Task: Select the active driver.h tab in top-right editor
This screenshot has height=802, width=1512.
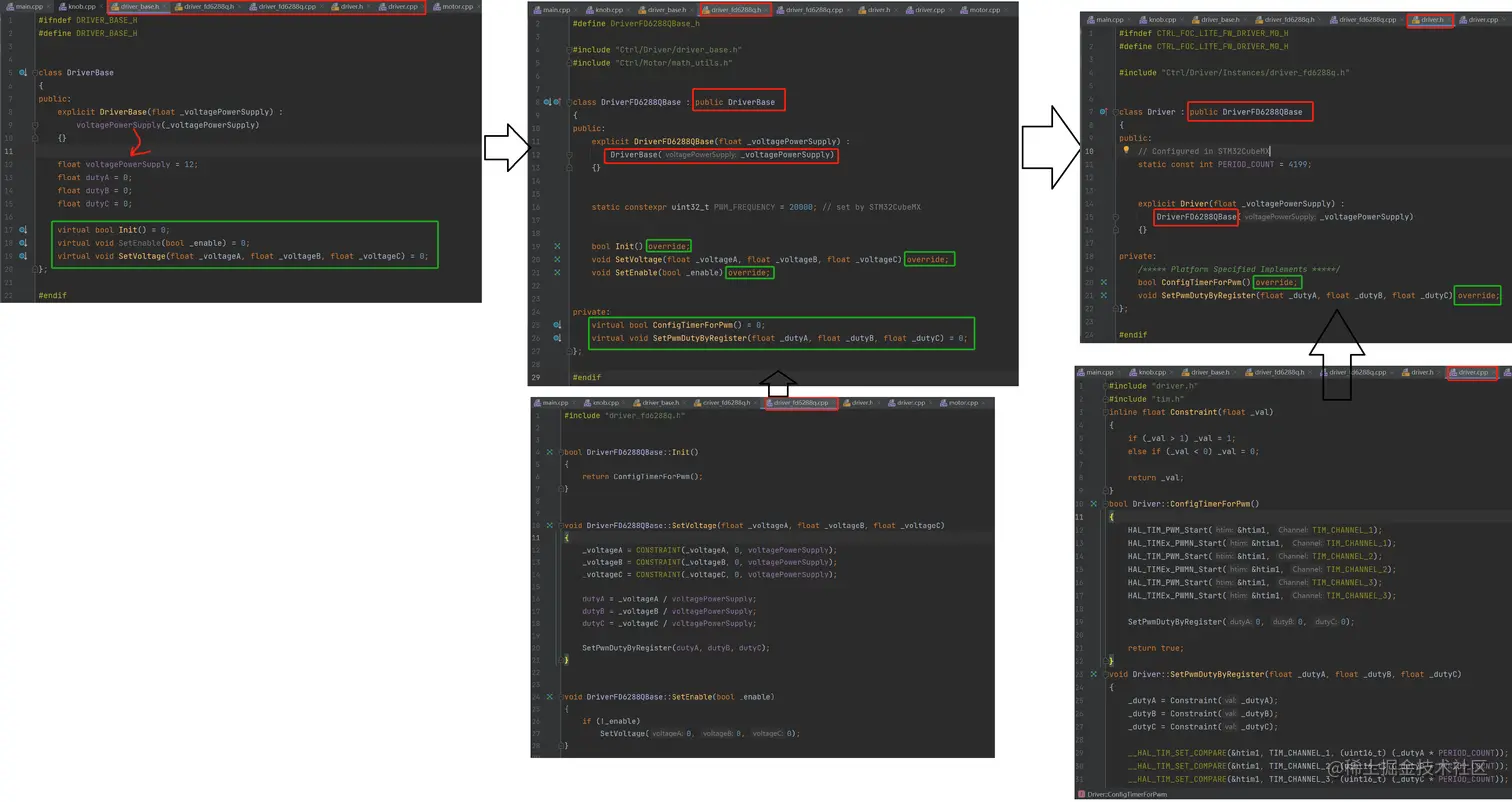Action: coord(1429,20)
